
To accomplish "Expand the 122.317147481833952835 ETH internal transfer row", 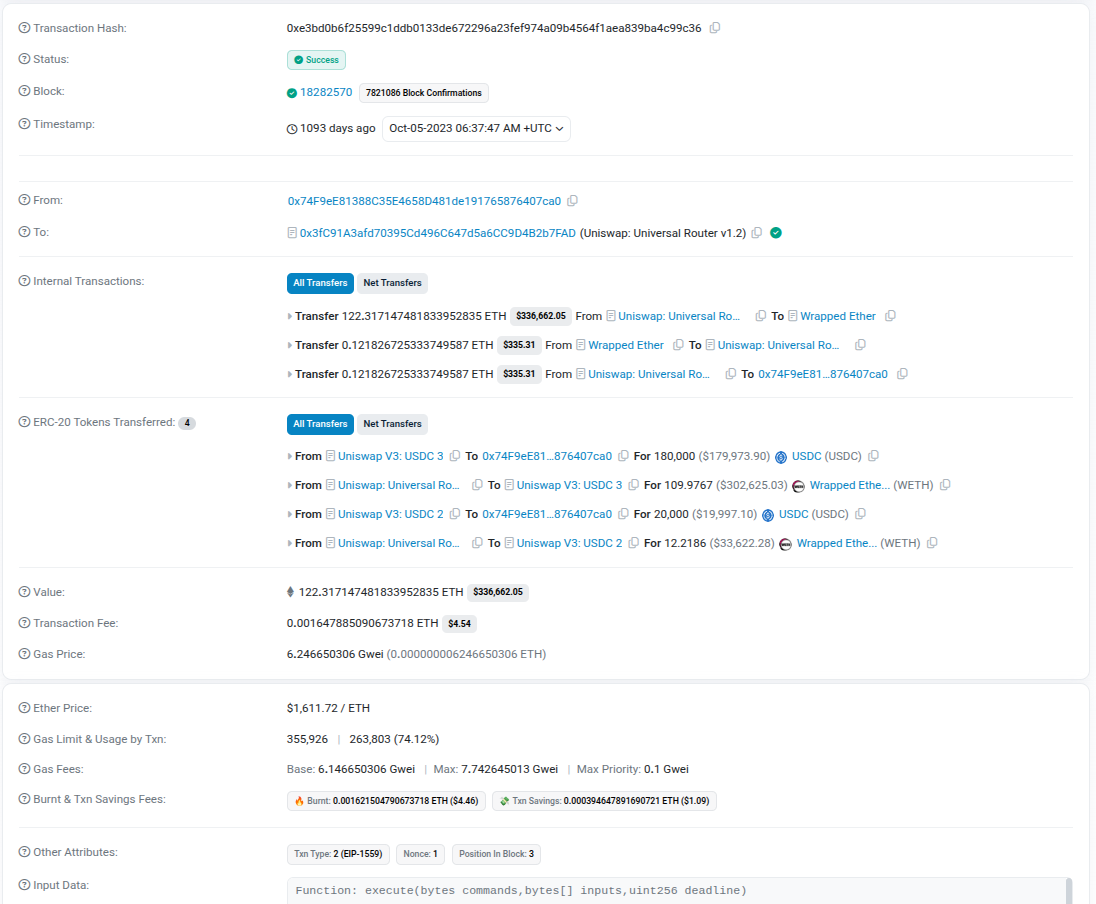I will (289, 316).
